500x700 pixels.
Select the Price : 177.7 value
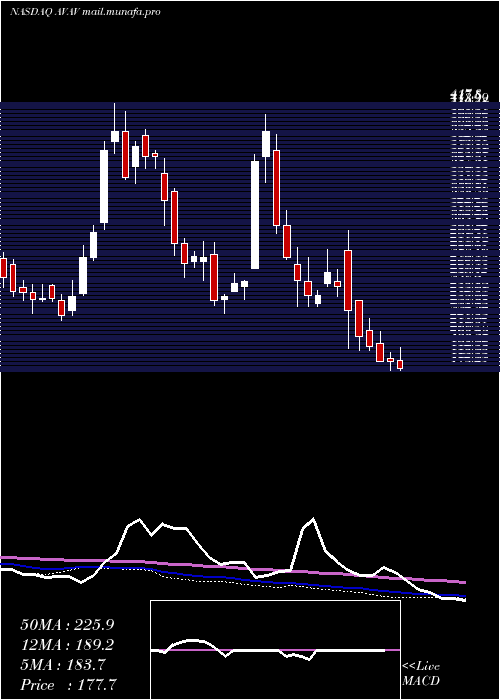coord(69,685)
